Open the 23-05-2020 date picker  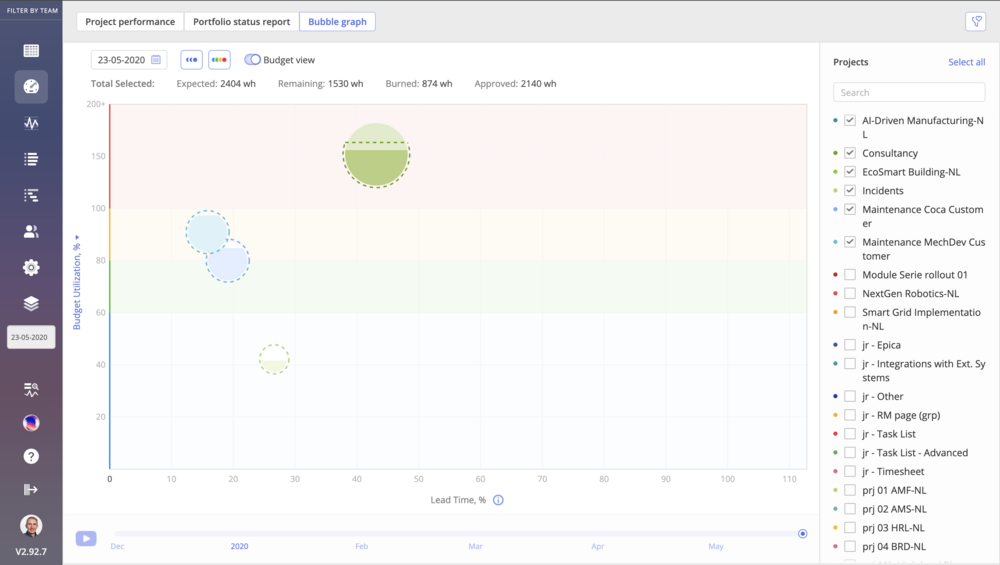tap(128, 60)
